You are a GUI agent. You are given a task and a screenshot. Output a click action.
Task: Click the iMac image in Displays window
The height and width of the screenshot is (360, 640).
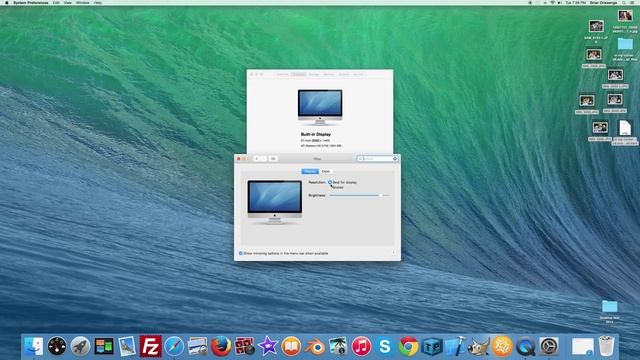click(x=275, y=202)
